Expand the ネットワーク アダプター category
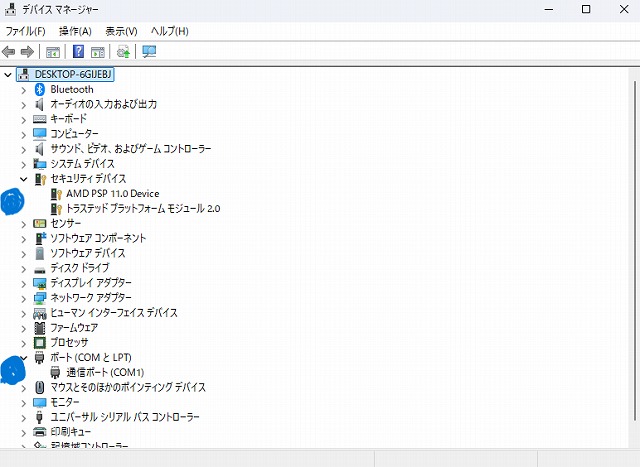This screenshot has height=467, width=640. tap(24, 298)
